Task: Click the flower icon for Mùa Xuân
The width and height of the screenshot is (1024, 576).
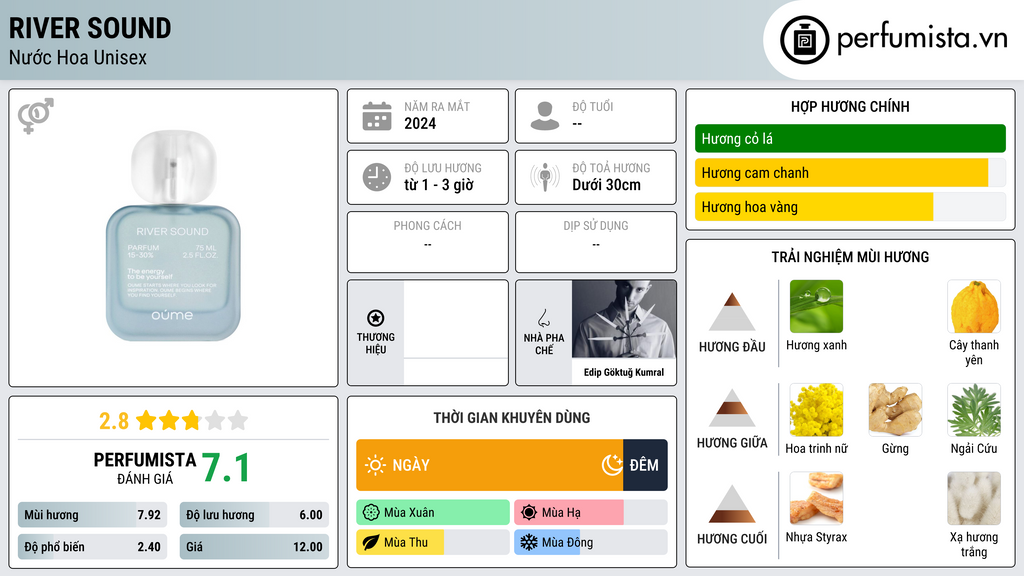Action: [x=370, y=513]
